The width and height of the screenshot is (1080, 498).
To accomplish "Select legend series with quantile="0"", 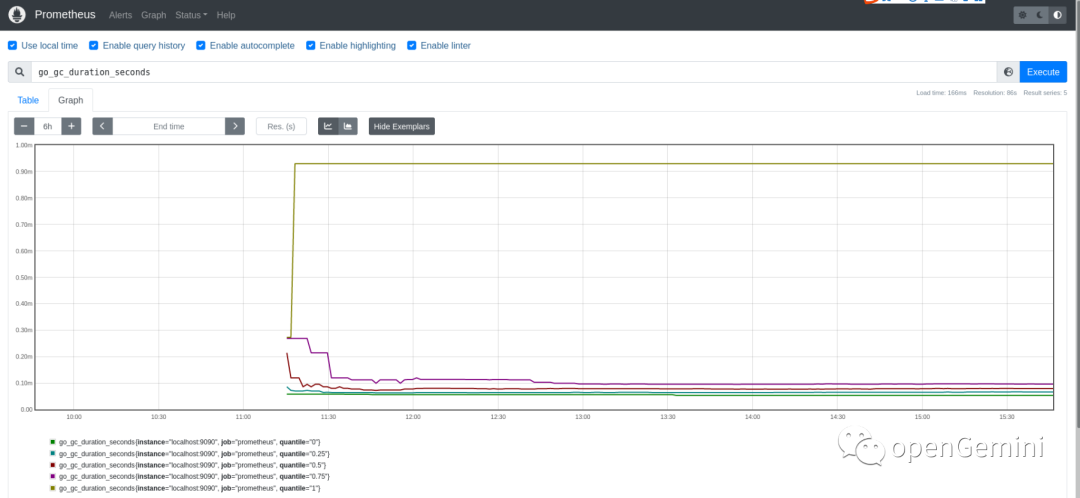I will click(189, 442).
